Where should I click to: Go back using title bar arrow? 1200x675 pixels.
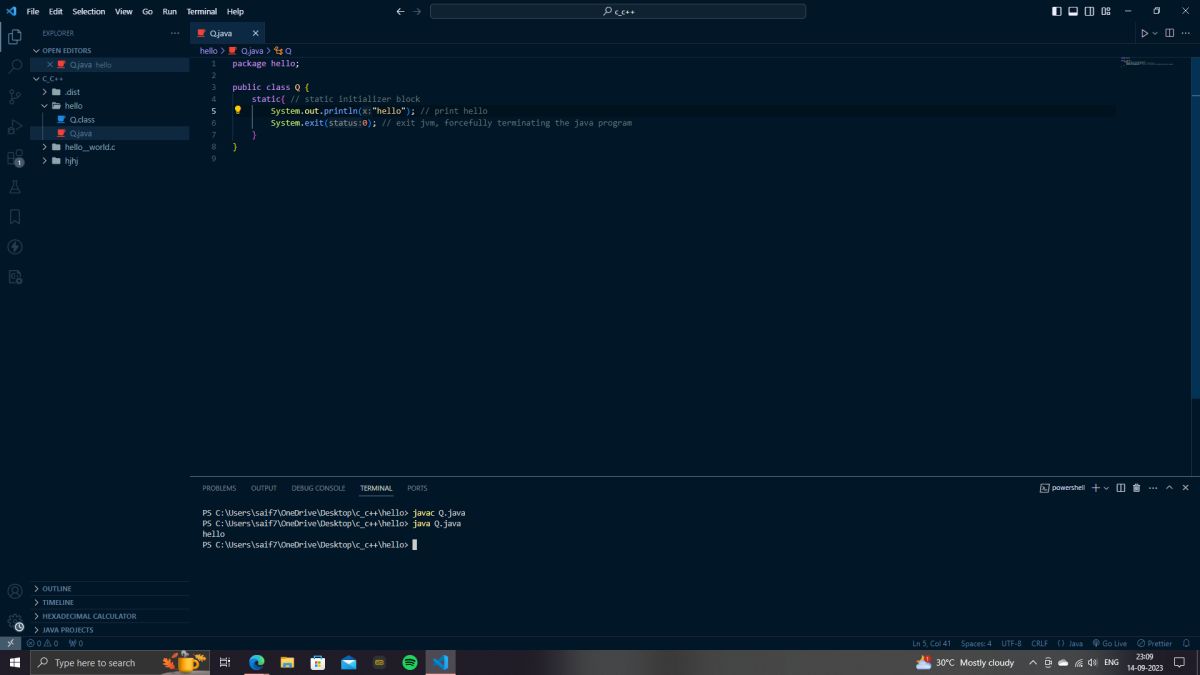(401, 11)
